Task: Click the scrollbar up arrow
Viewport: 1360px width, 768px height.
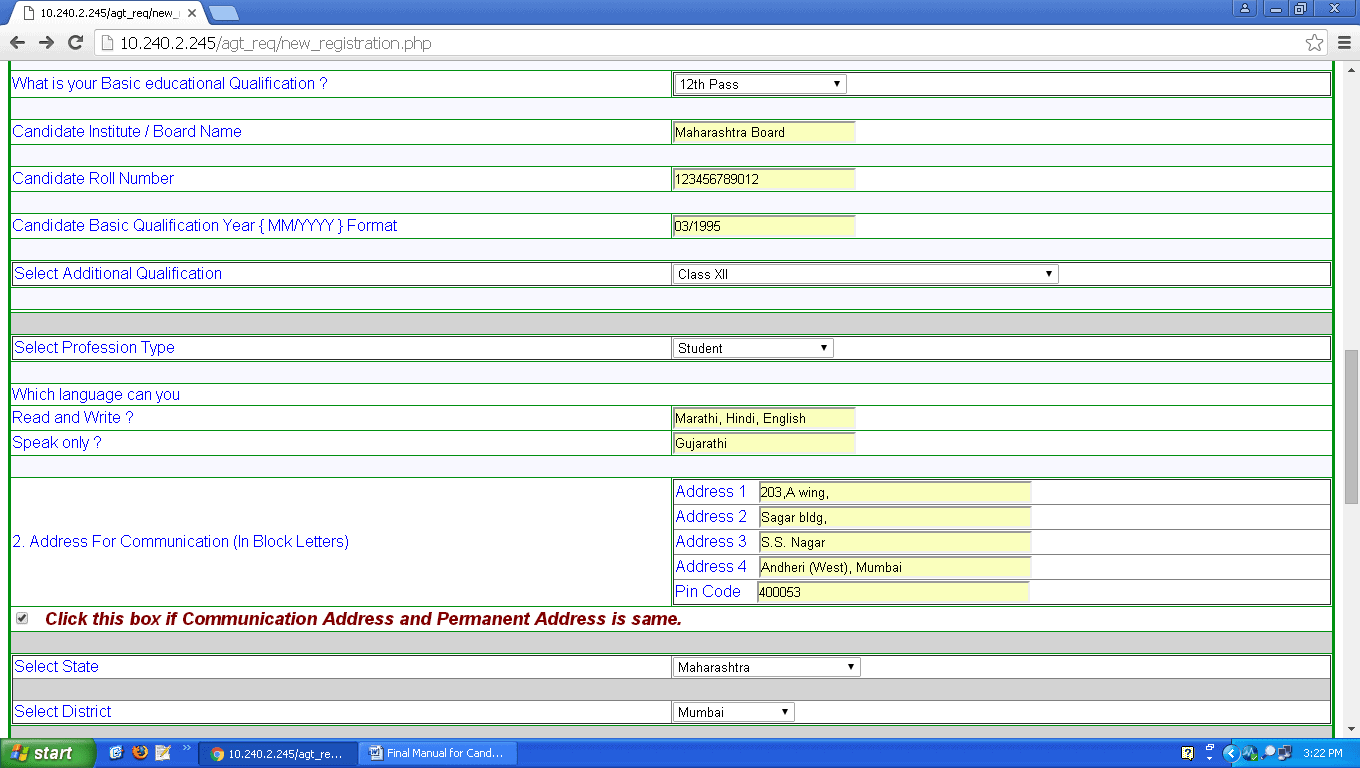Action: click(1351, 72)
